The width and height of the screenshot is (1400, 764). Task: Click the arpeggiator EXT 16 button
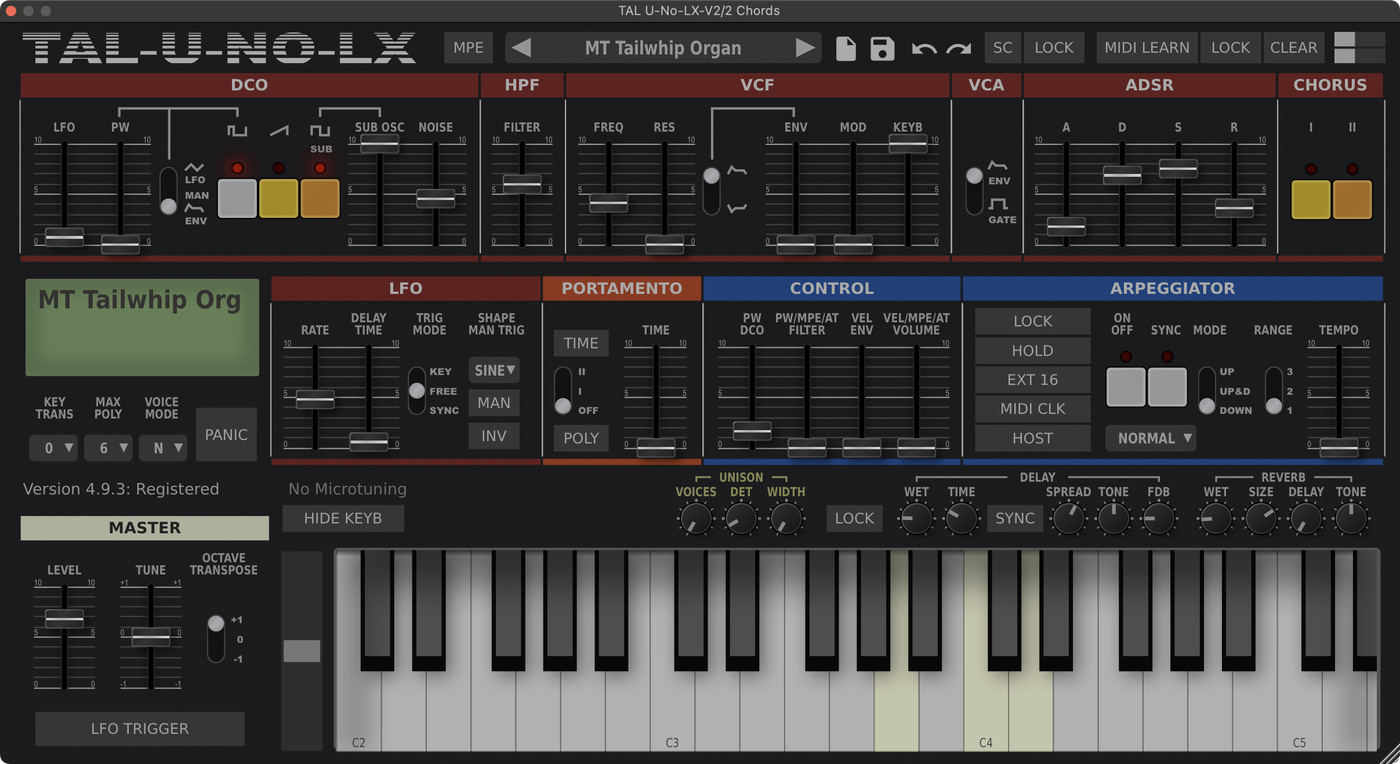point(1032,379)
